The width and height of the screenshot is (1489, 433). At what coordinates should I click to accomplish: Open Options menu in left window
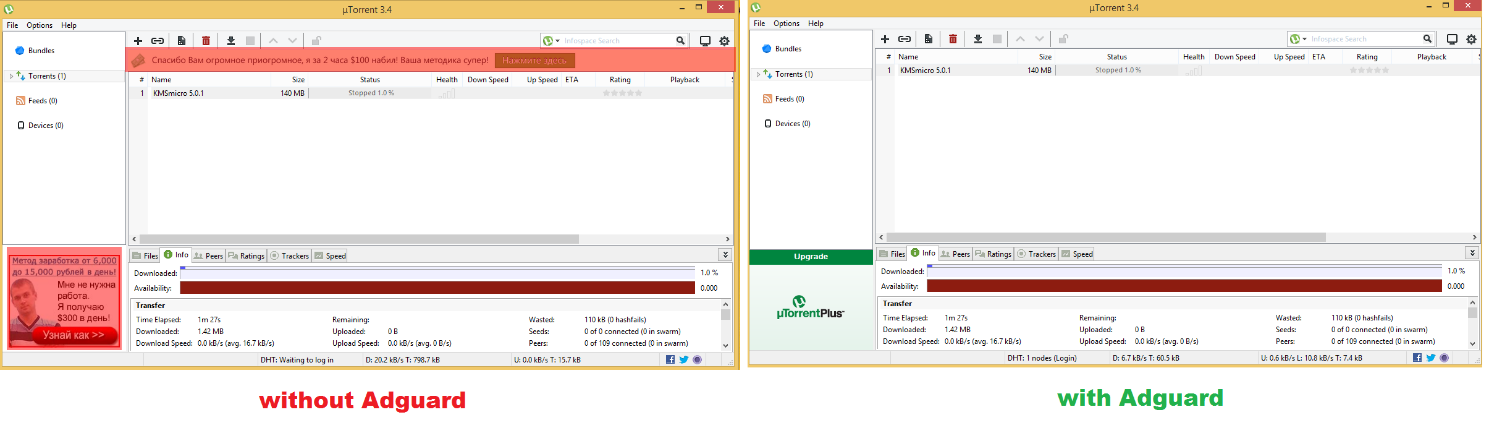coord(40,25)
